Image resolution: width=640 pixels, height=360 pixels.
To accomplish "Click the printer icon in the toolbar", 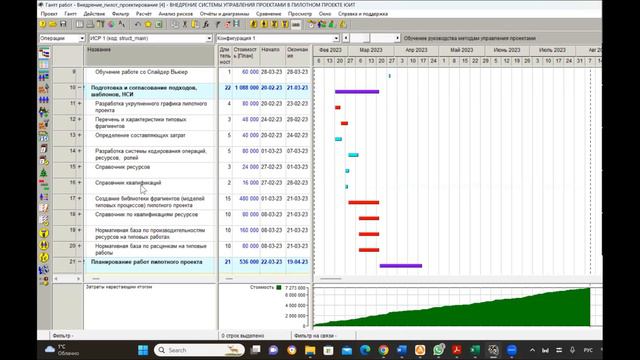I will 90,24.
